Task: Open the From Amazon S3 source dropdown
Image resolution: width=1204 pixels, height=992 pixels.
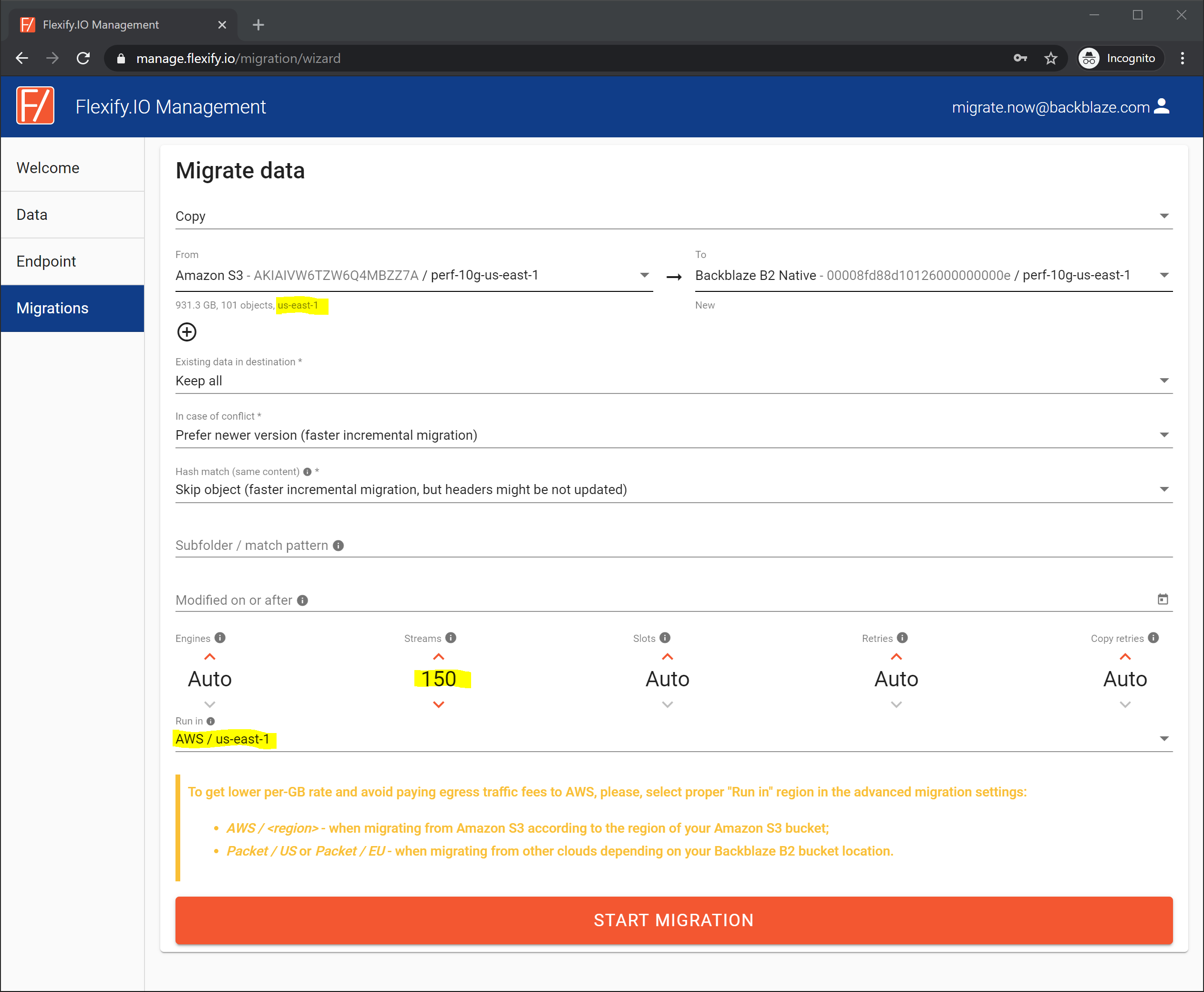Action: coord(414,276)
